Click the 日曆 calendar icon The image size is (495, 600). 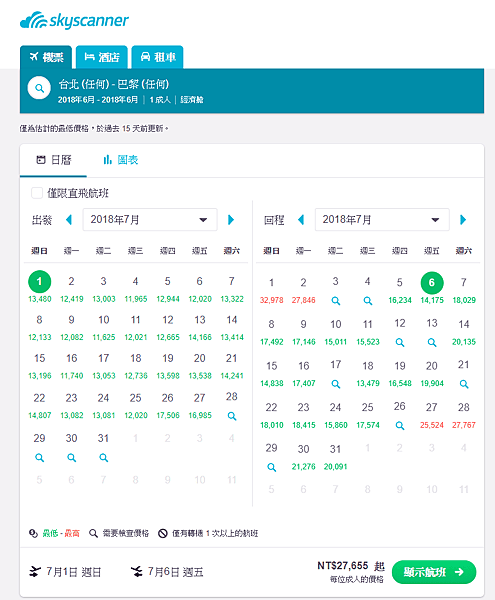point(41,160)
